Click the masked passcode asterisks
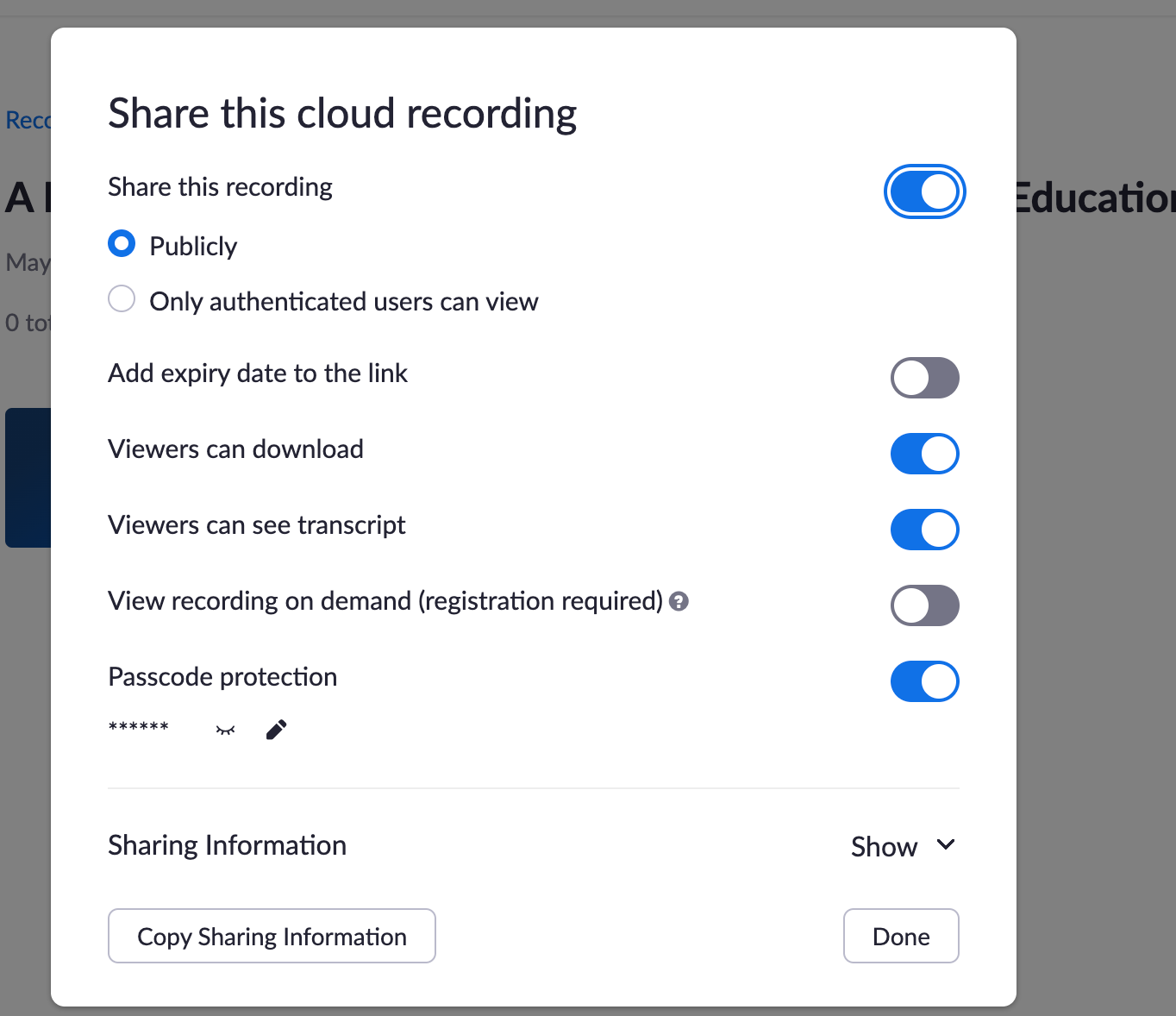The width and height of the screenshot is (1176, 1016). point(139,727)
